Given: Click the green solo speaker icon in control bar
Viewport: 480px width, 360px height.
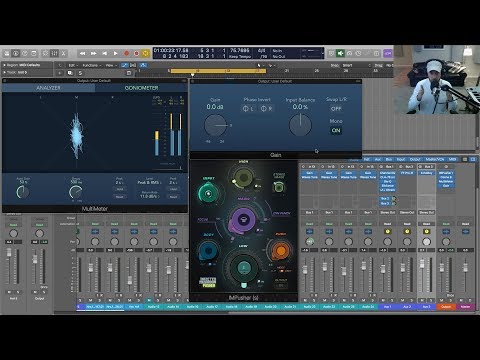Looking at the screenshot, I should 340,53.
